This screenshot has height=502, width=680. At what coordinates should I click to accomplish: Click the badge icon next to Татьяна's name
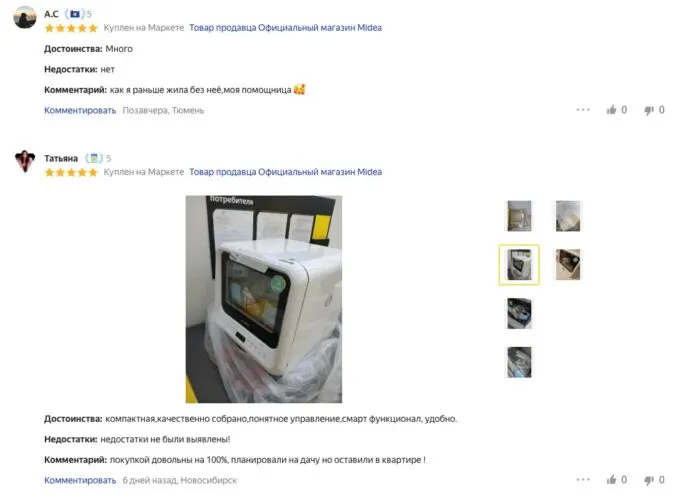(94, 158)
